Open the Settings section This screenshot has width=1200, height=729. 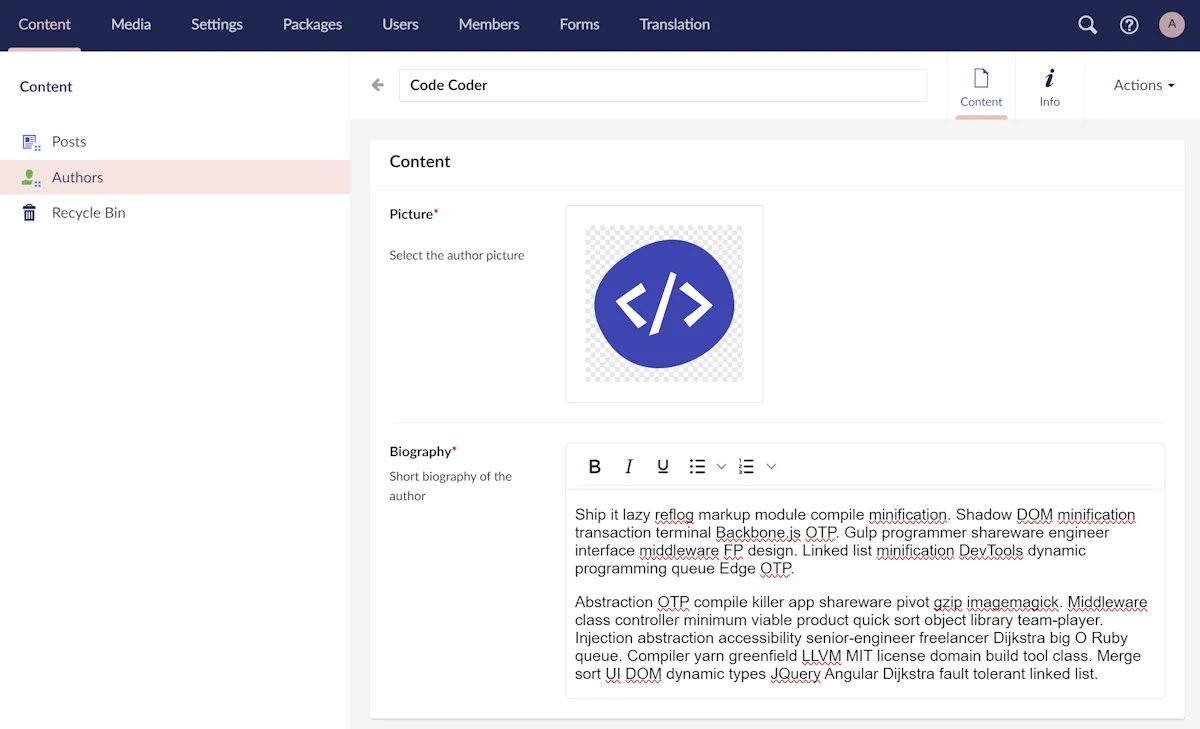tap(217, 24)
